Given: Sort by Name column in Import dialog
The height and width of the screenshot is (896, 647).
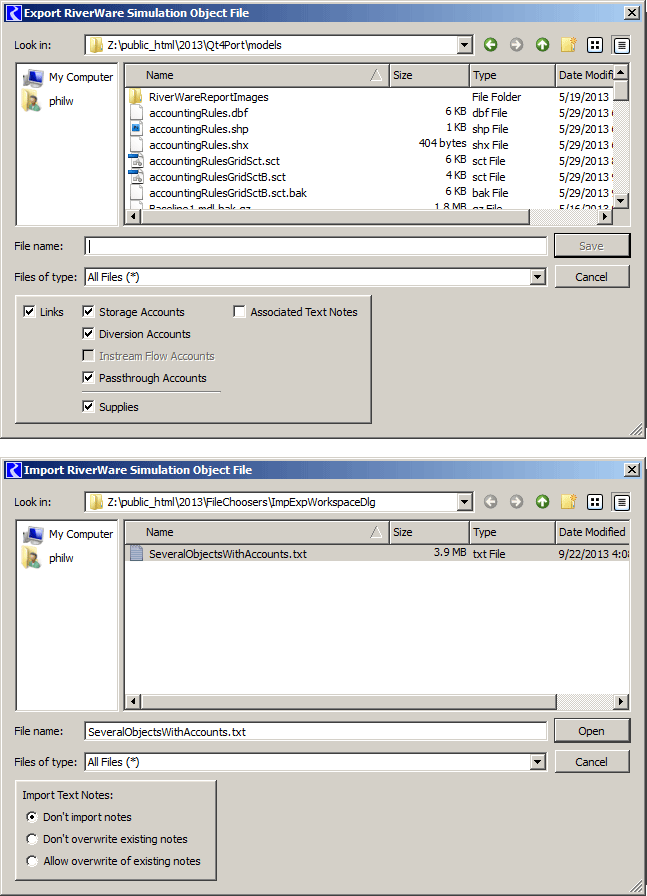Looking at the screenshot, I should (257, 533).
